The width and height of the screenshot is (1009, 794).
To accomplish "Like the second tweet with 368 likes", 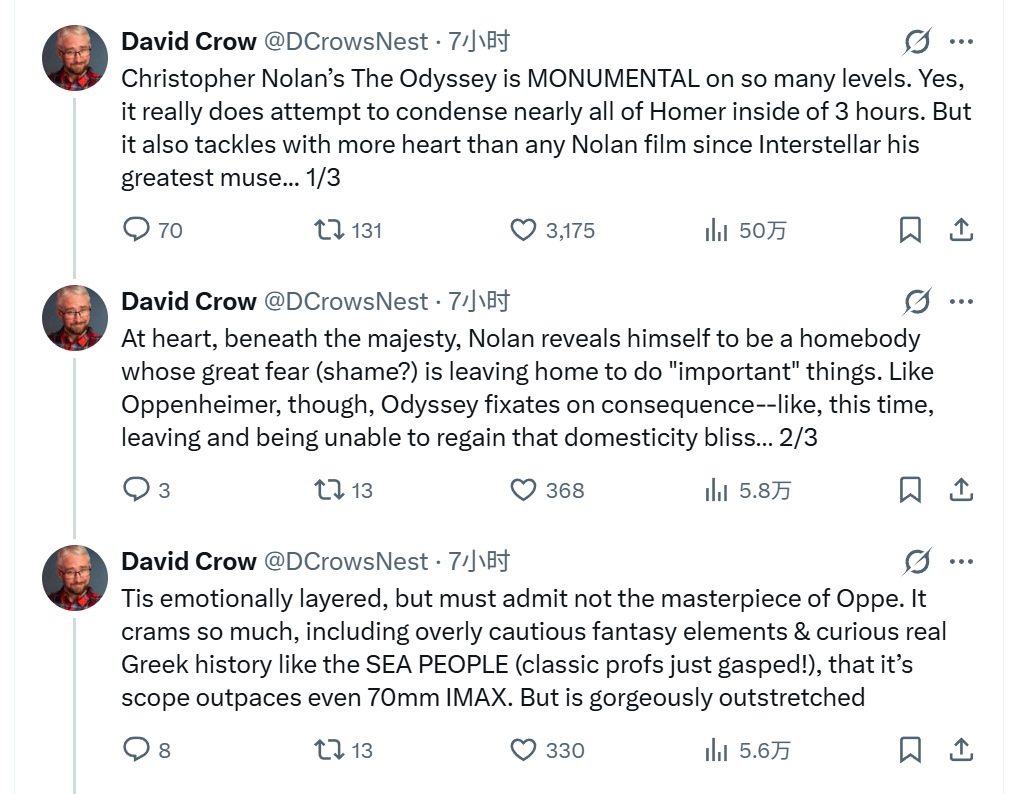I will pos(547,490).
